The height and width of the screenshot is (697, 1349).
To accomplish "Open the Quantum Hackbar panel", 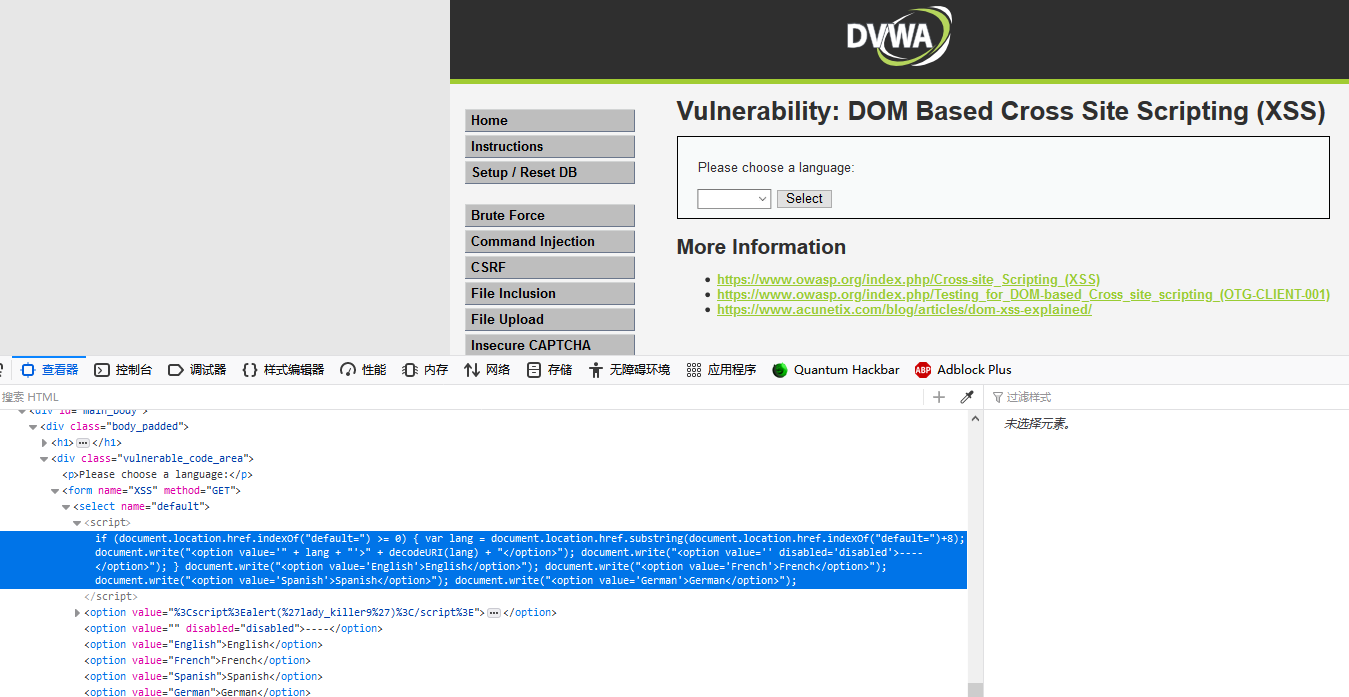I will [836, 370].
